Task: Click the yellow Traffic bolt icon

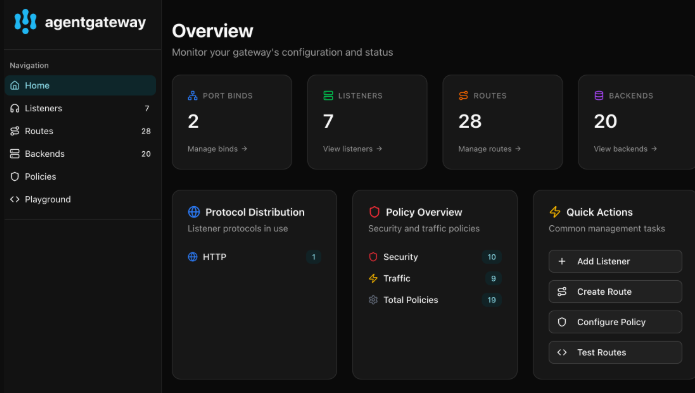Action: tap(373, 278)
